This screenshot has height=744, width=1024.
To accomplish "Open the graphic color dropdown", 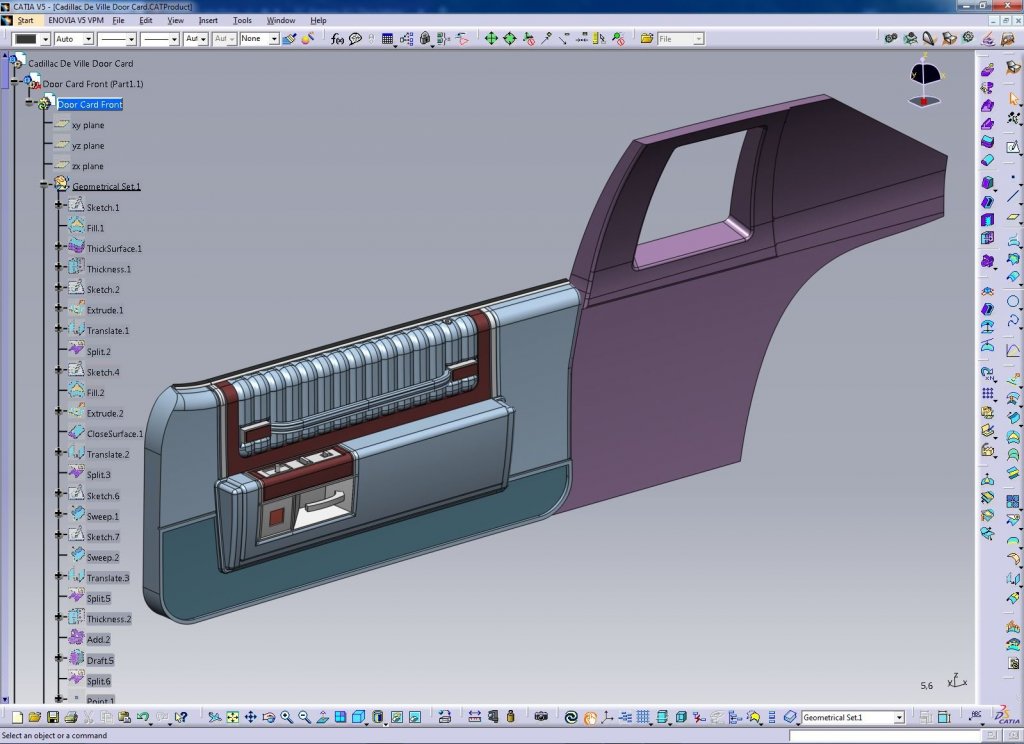I will pyautogui.click(x=43, y=39).
